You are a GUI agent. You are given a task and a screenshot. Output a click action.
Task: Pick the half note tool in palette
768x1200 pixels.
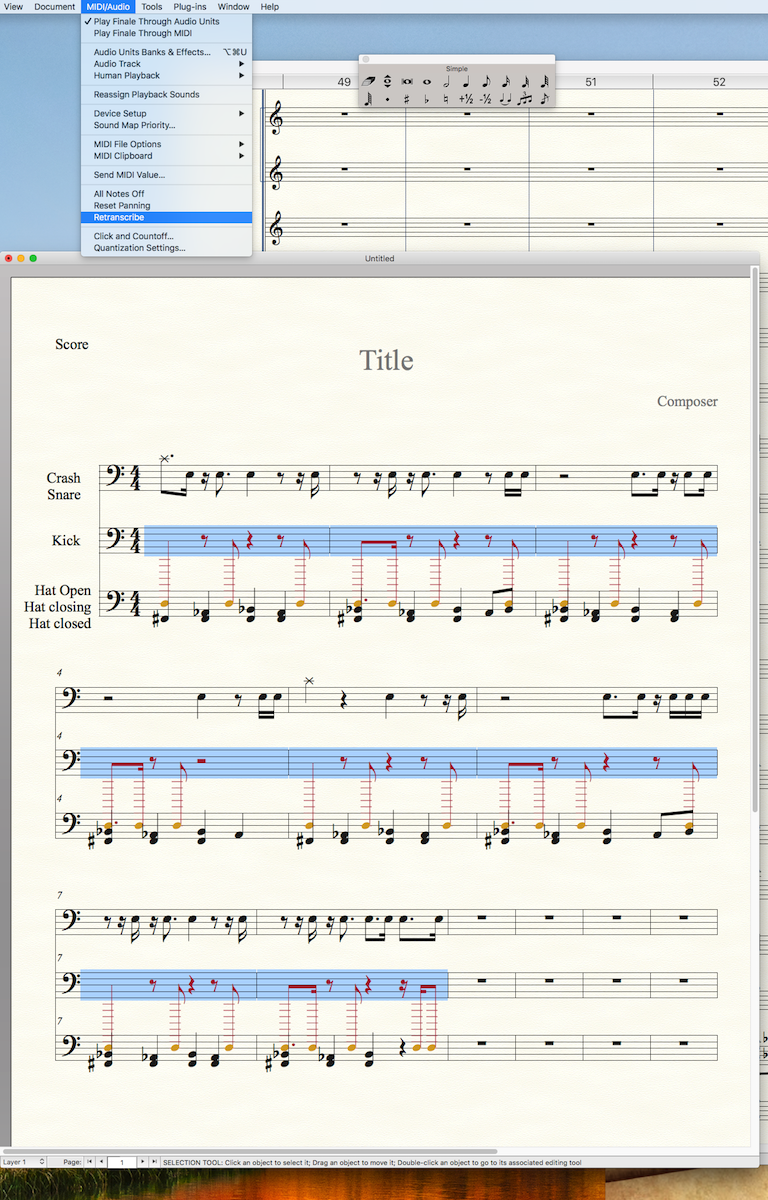pyautogui.click(x=446, y=82)
